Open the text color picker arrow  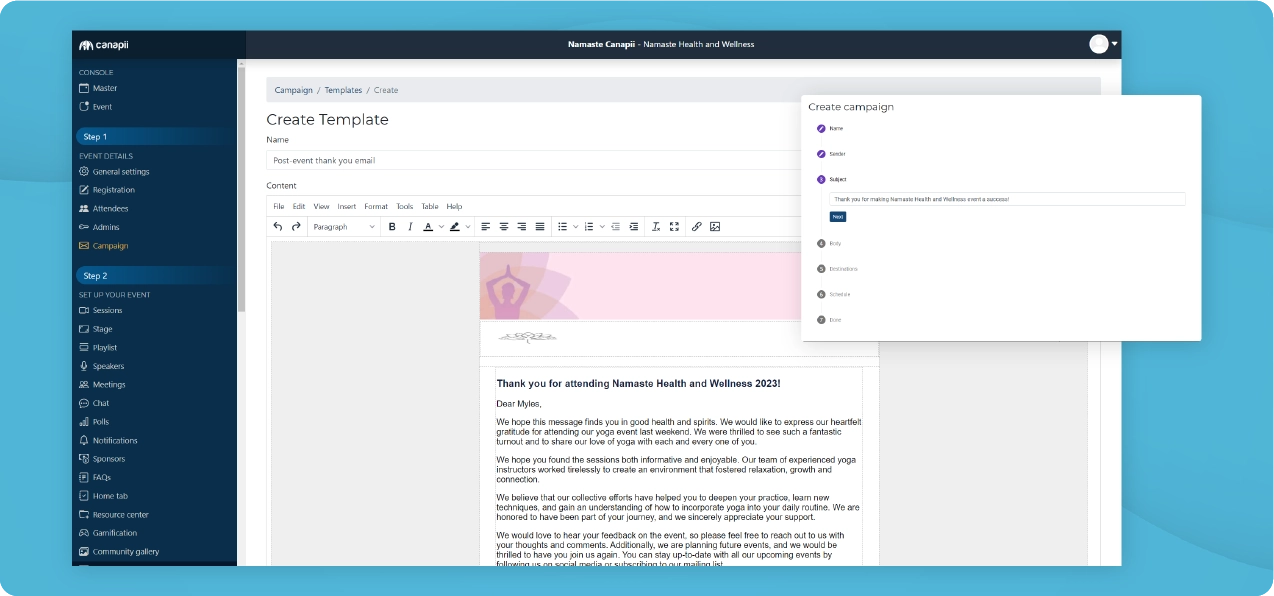tap(440, 227)
